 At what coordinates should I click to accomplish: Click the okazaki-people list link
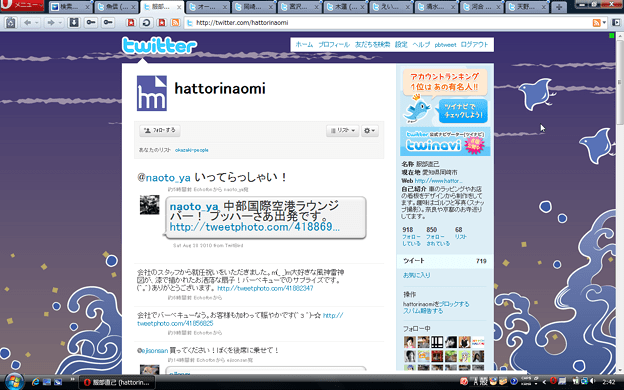click(x=192, y=150)
